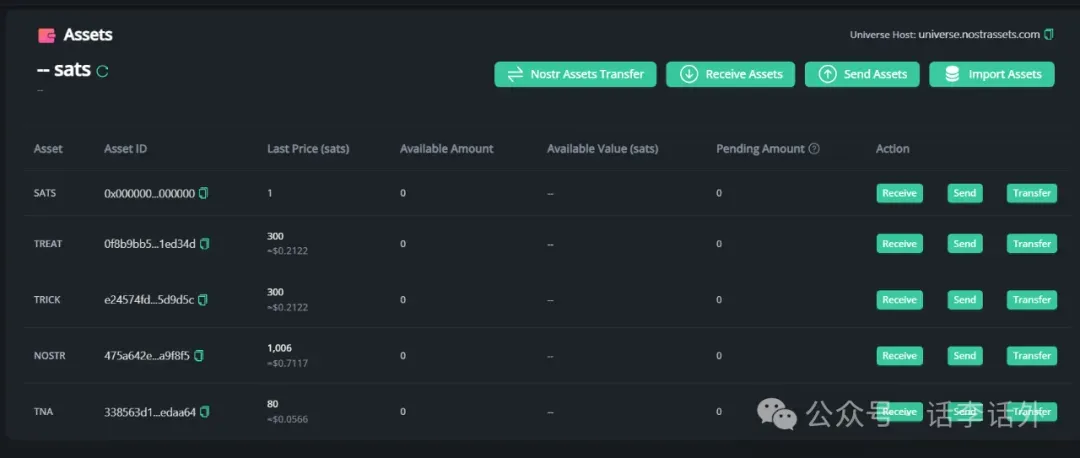Screen dimensions: 1080x458
Task: Click the Receive Assets button
Action: click(730, 74)
